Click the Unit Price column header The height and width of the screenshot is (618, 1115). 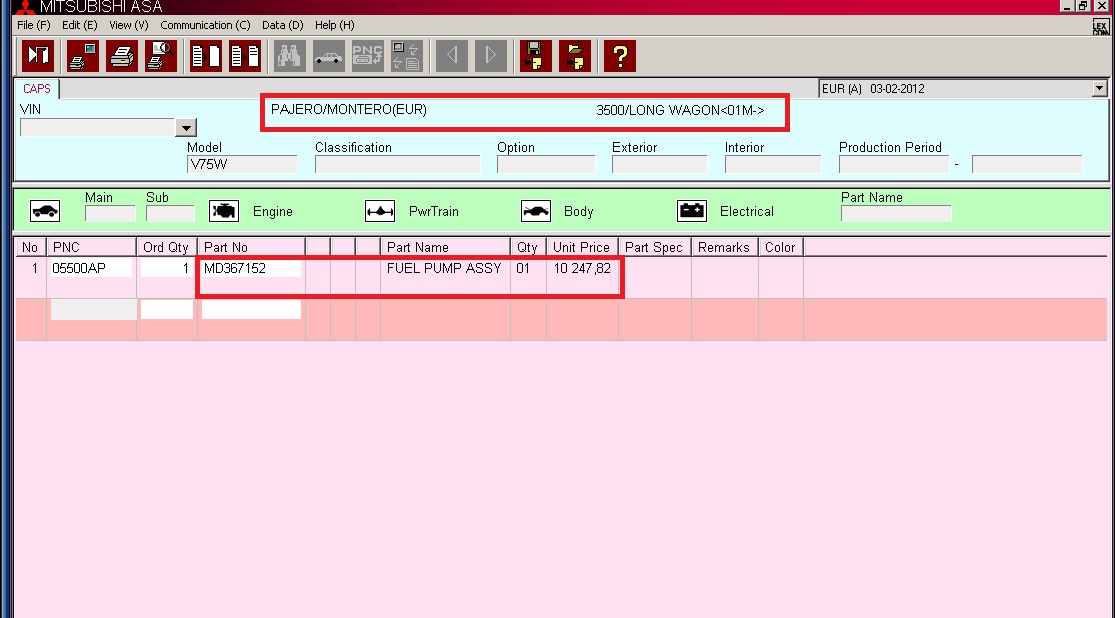pyautogui.click(x=581, y=247)
